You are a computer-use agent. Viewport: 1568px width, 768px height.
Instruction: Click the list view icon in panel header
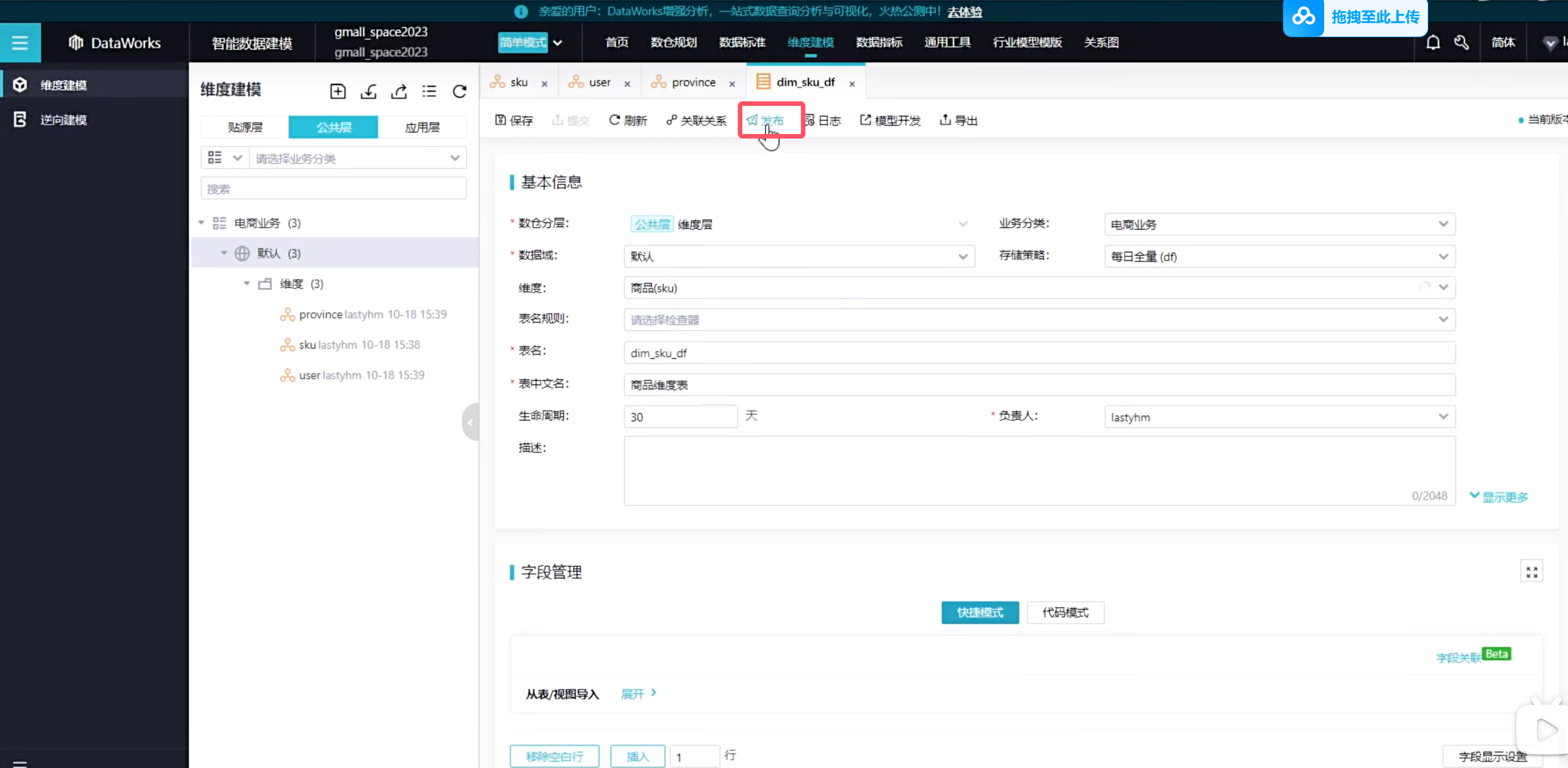pos(429,91)
